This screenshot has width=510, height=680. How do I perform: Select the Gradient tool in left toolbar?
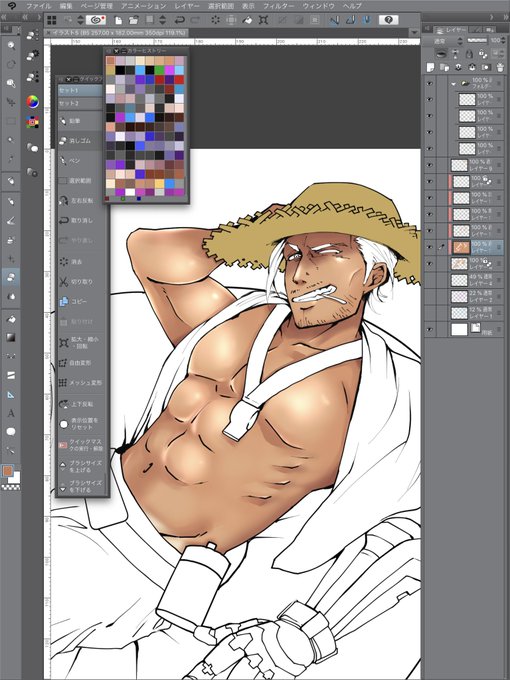[x=11, y=337]
